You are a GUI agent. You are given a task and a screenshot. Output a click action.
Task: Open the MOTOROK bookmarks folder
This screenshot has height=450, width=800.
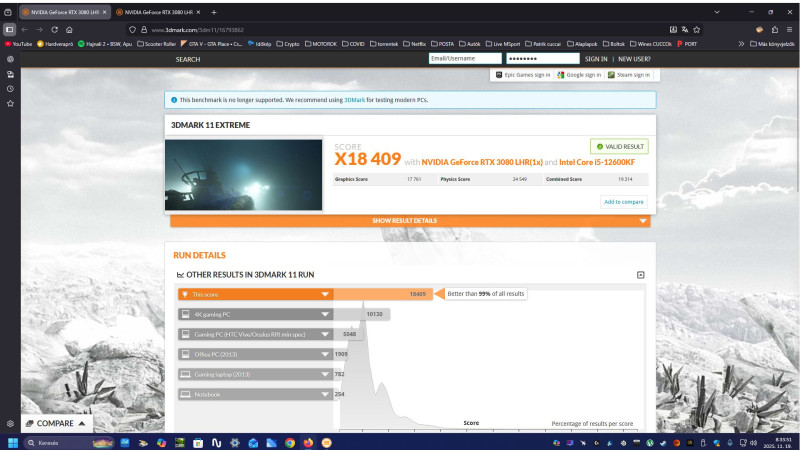click(x=321, y=44)
